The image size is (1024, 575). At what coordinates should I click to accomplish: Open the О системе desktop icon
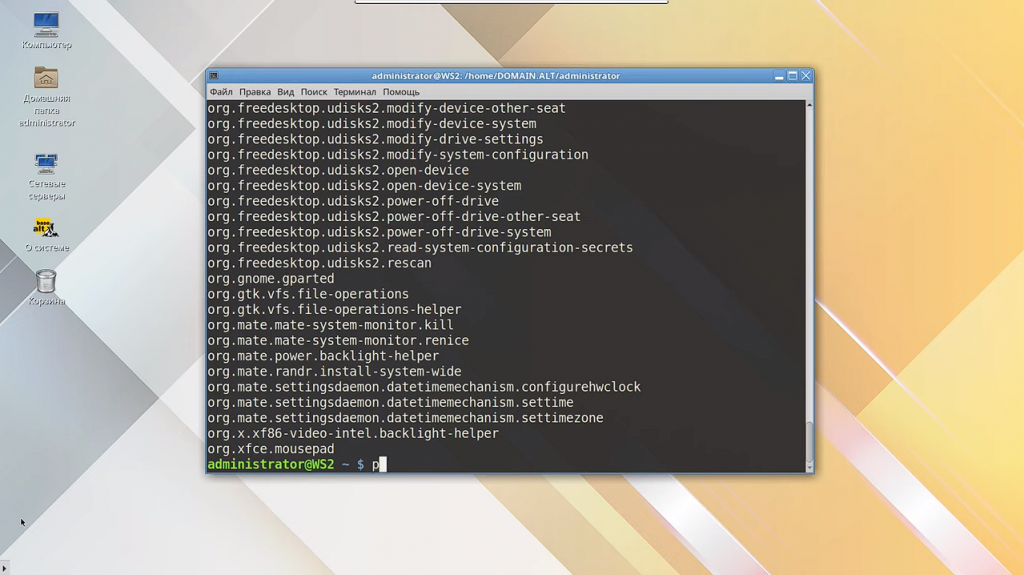(x=46, y=235)
